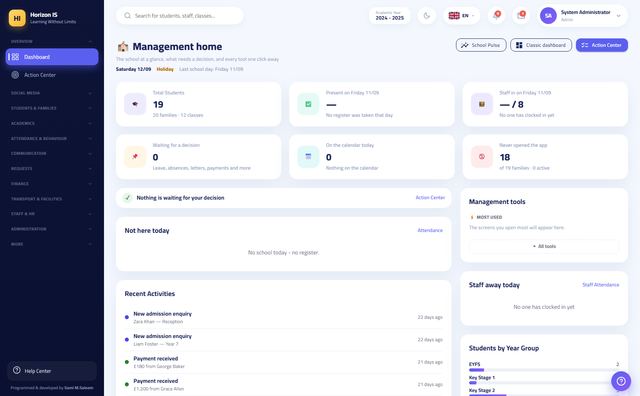
Task: Open the Never opened the app card
Action: click(x=545, y=157)
